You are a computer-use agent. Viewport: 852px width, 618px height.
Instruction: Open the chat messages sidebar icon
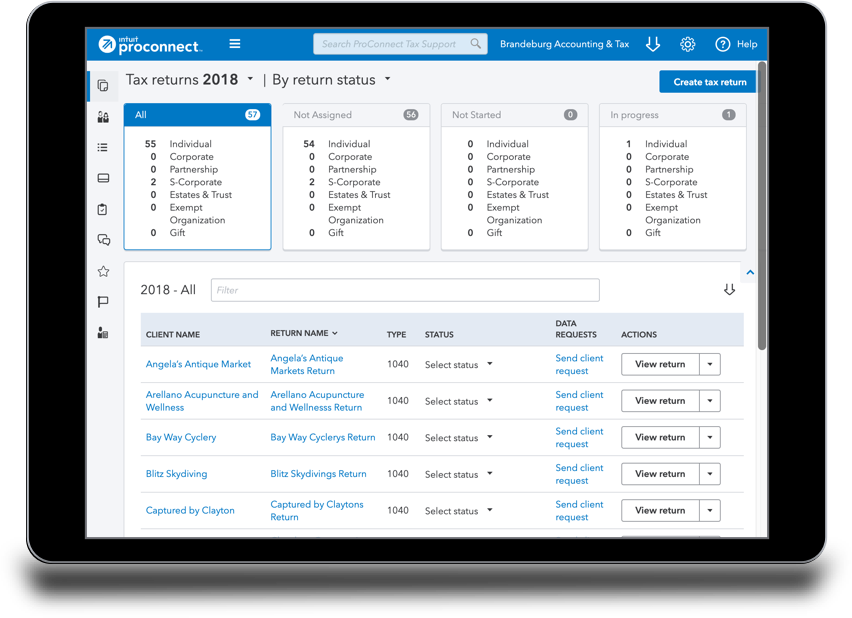(x=104, y=240)
